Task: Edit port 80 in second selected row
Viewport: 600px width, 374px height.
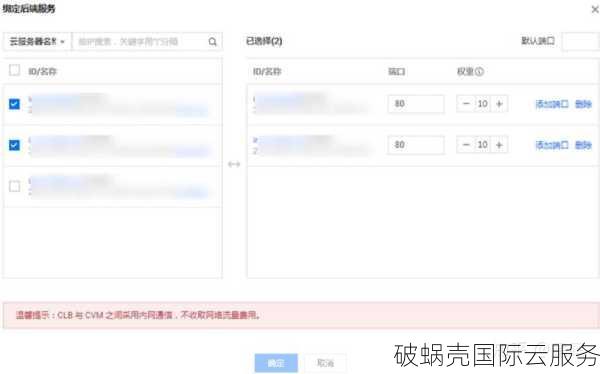Action: coord(416,145)
